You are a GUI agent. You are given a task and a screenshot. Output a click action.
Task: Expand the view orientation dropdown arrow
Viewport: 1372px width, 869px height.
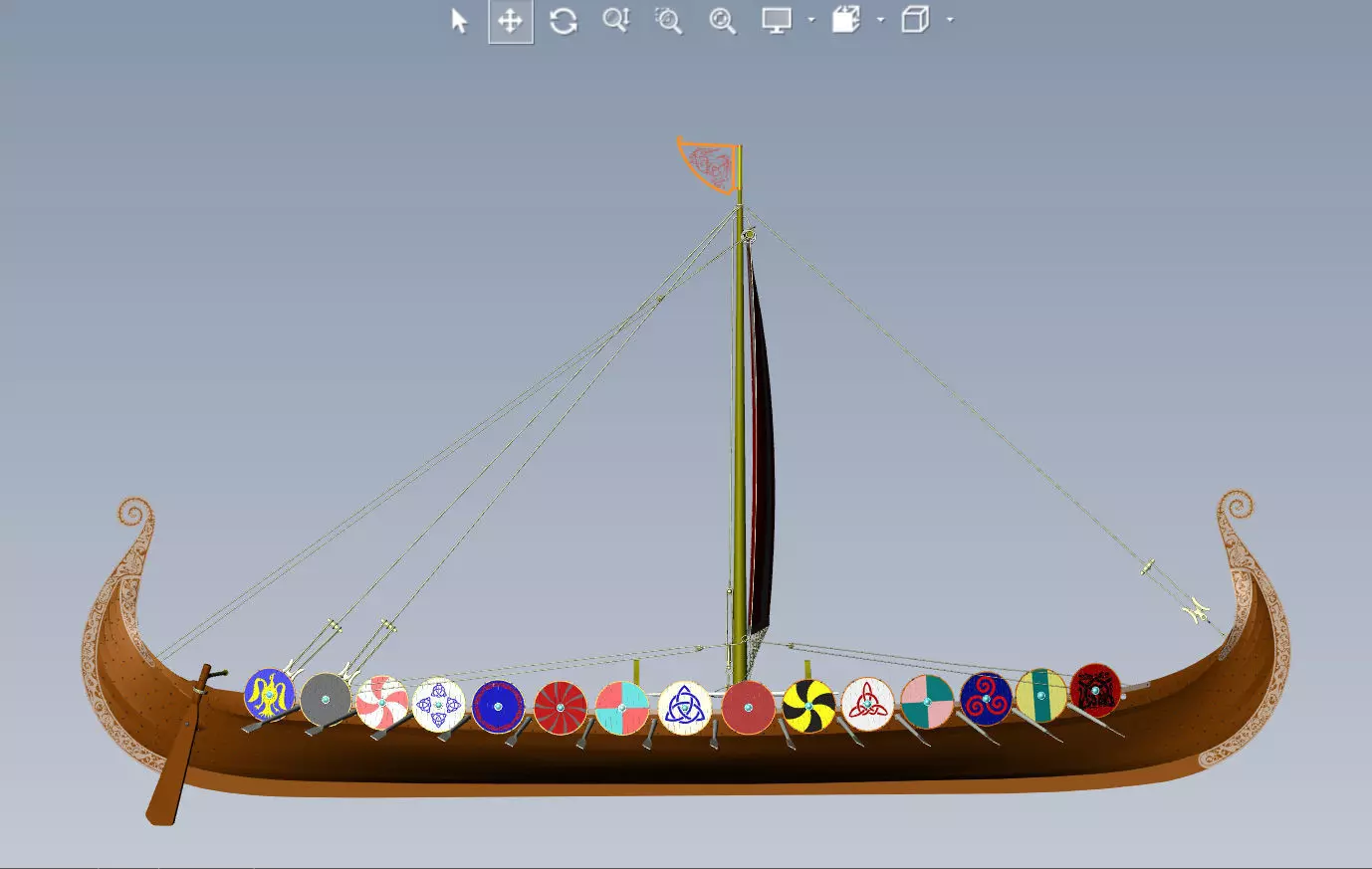click(881, 20)
